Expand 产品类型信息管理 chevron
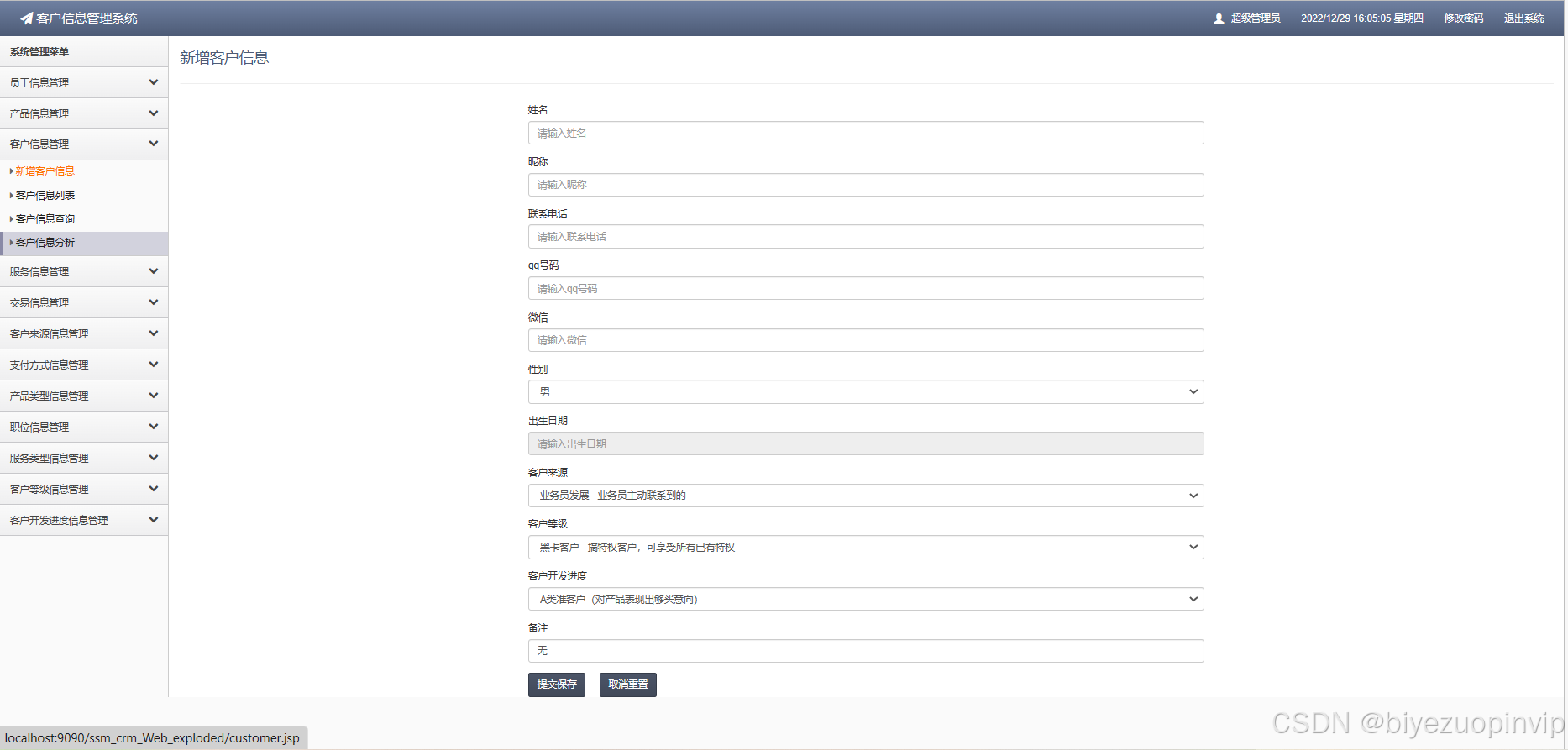The height and width of the screenshot is (750, 1568). coord(154,396)
